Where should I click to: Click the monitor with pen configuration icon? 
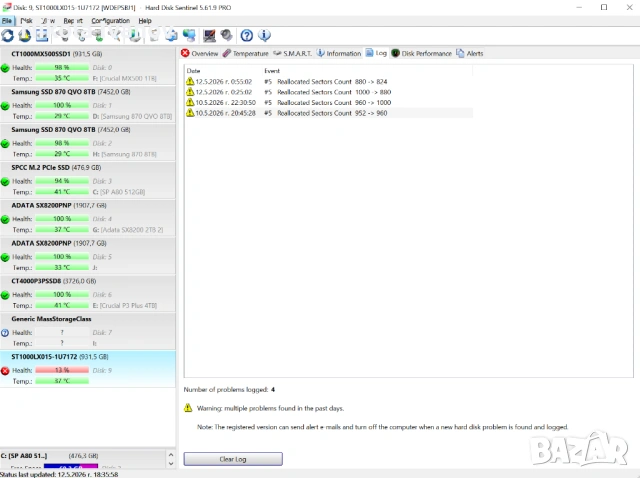(209, 36)
